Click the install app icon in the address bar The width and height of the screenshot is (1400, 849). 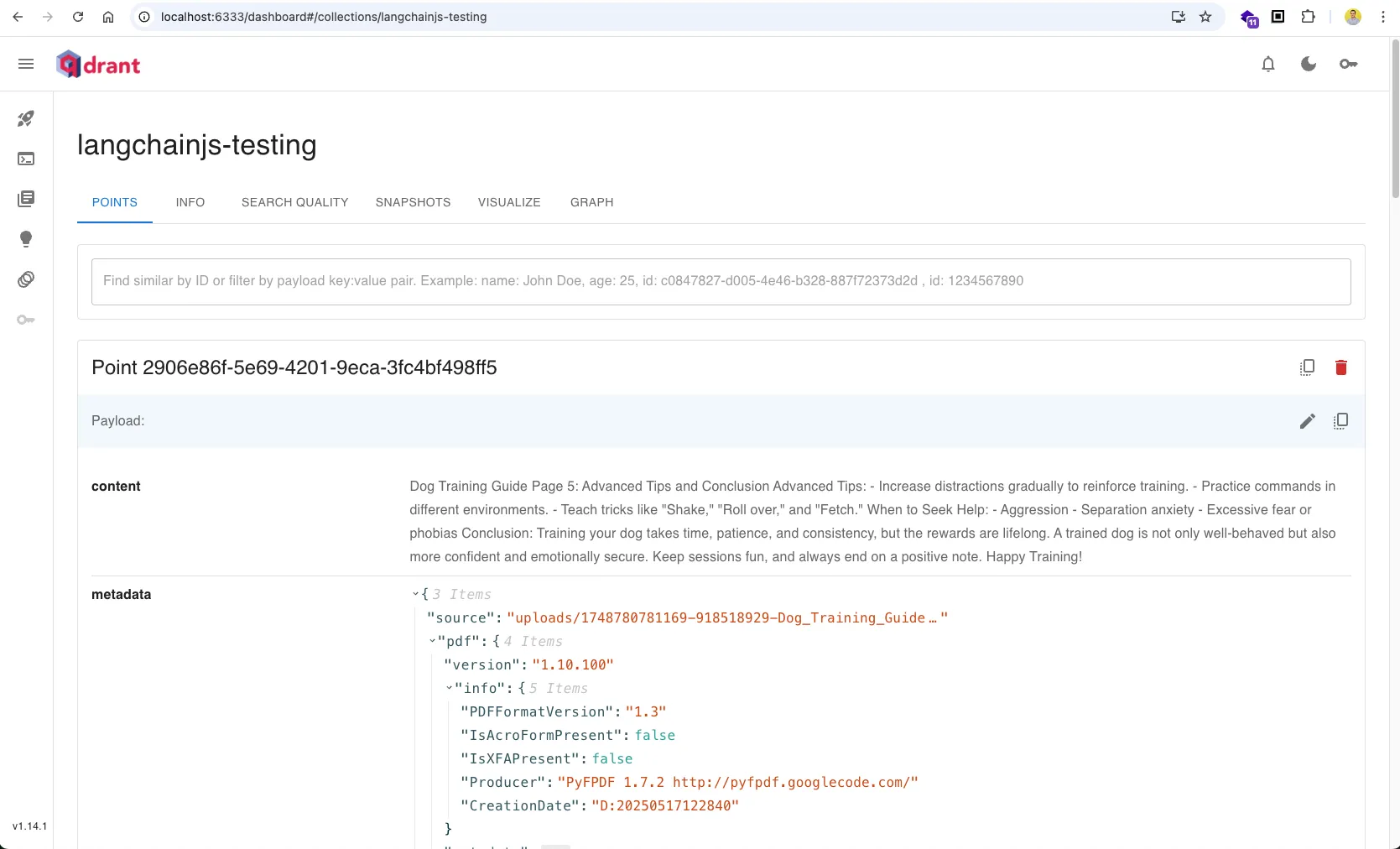1179,17
